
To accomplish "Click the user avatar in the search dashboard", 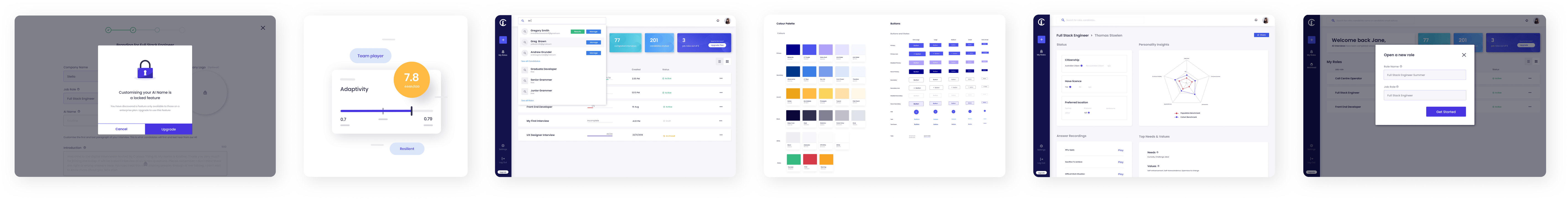I will click(x=727, y=21).
